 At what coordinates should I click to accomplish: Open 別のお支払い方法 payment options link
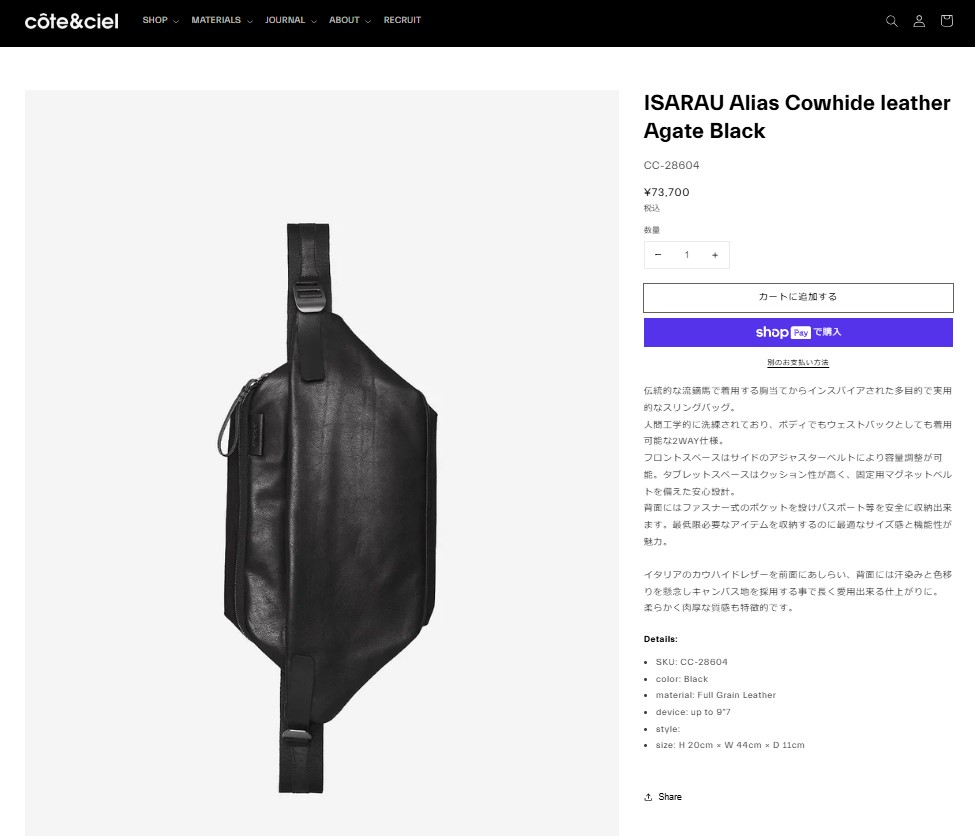point(798,362)
